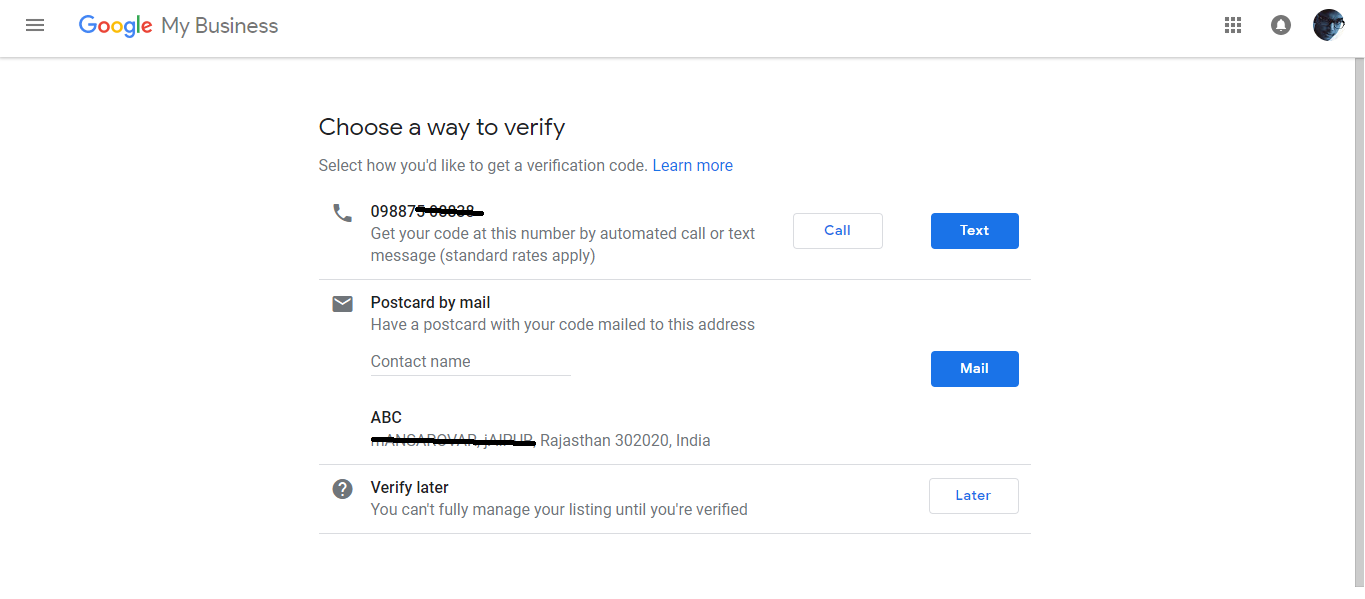Screen dimensions: 1365x599
Task: Request verification code by Call
Action: point(838,231)
